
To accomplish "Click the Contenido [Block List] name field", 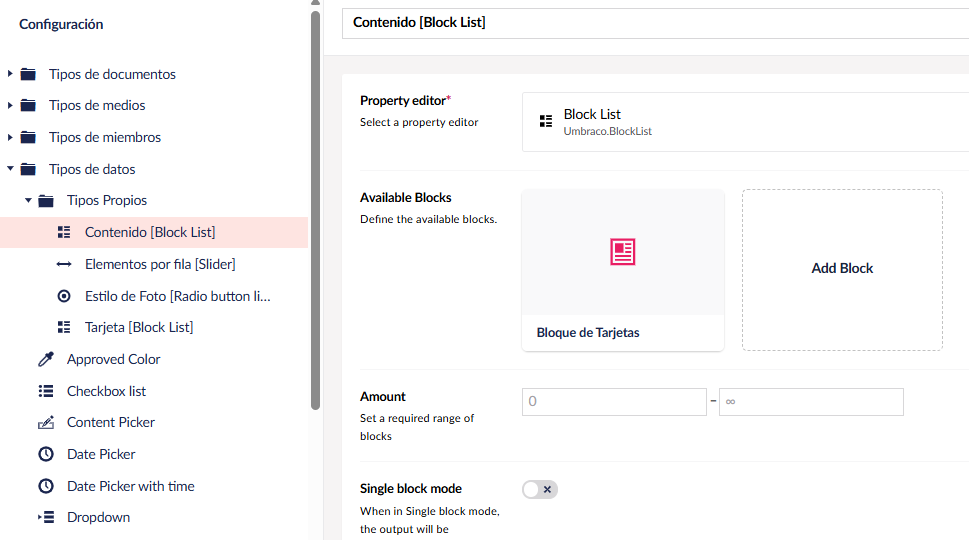I will coord(655,23).
